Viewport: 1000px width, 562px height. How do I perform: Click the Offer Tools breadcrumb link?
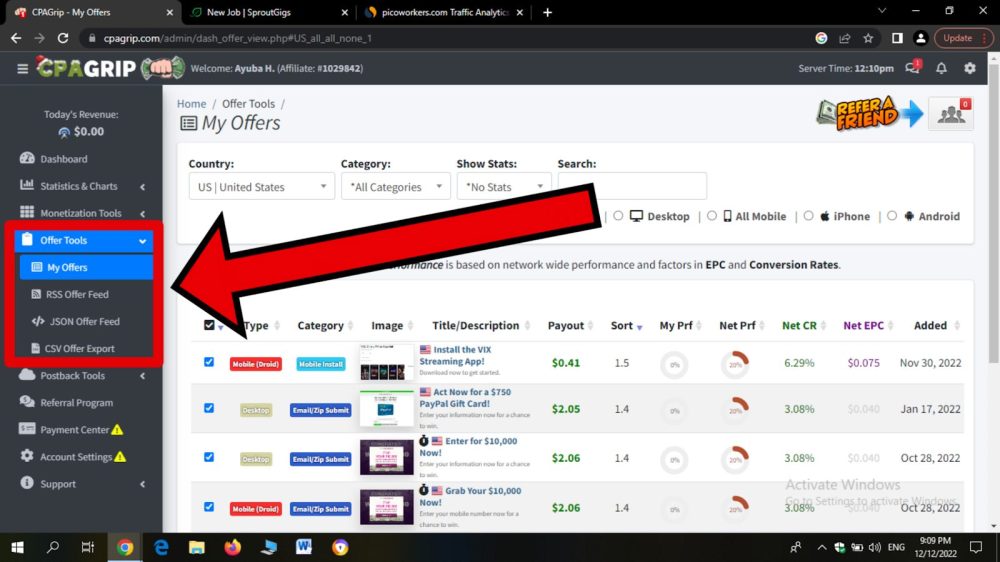click(x=248, y=103)
